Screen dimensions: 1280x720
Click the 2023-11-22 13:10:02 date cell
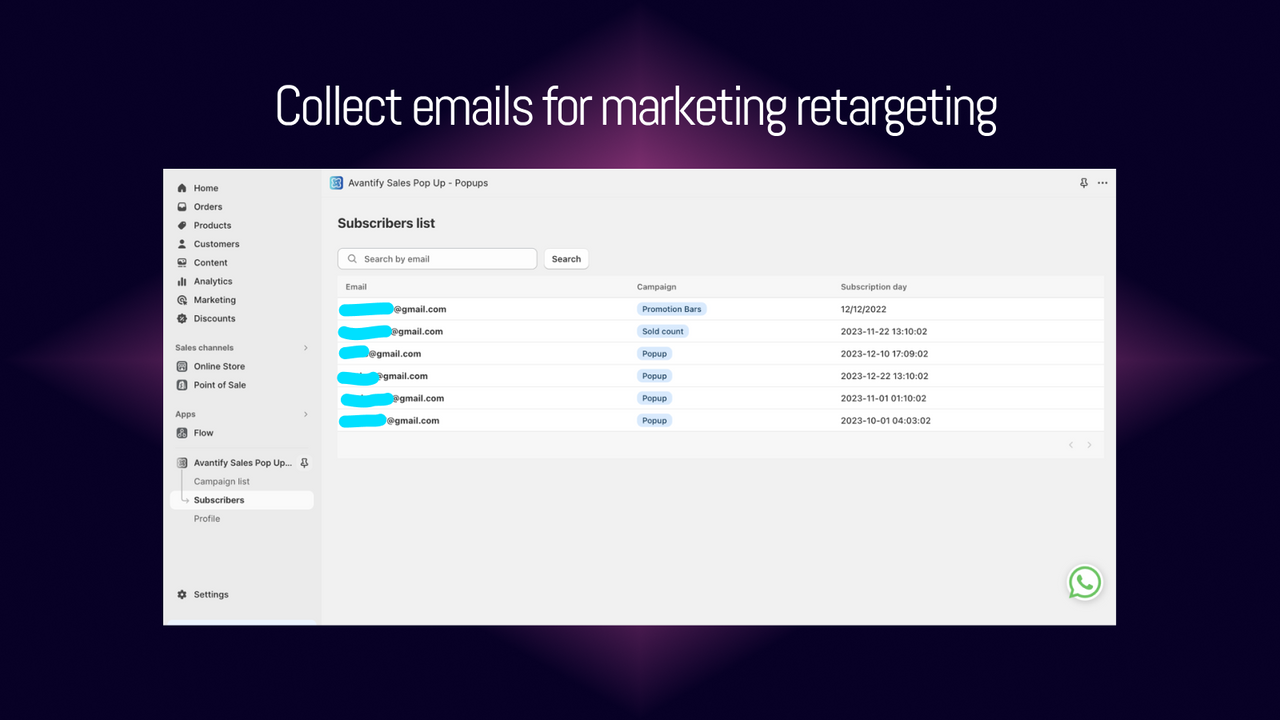[884, 331]
